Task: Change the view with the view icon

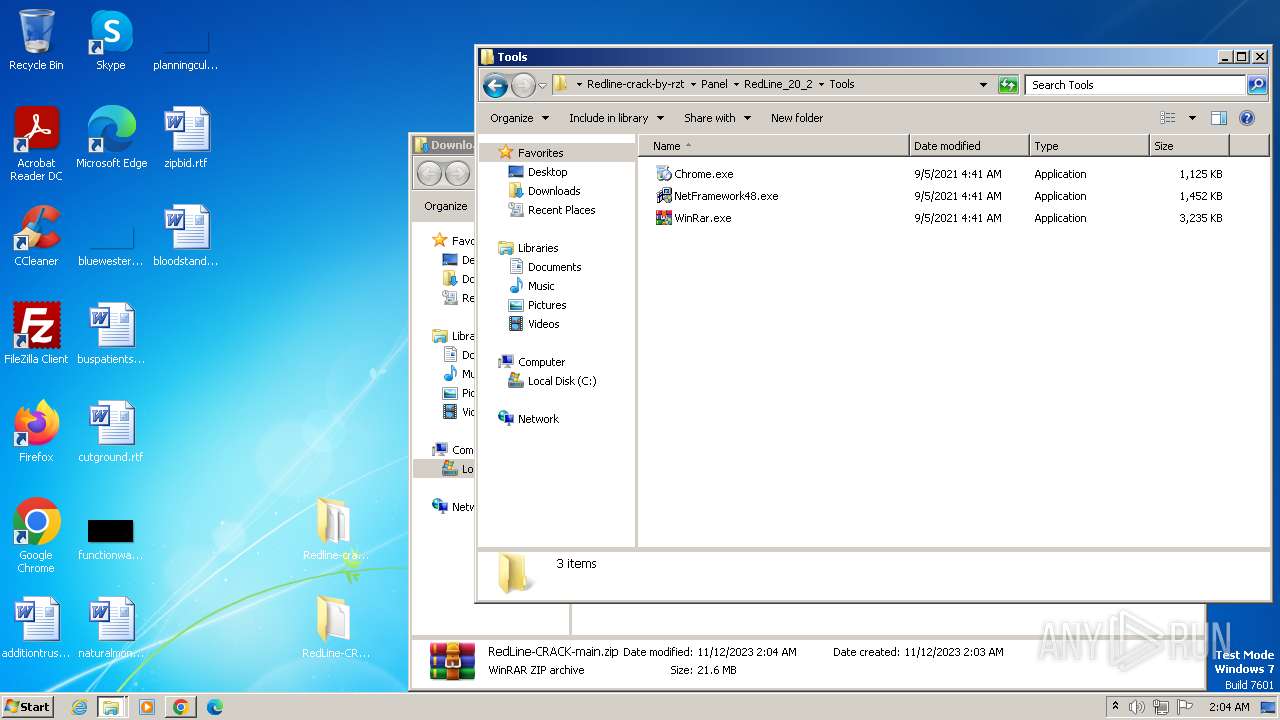Action: coord(1167,118)
